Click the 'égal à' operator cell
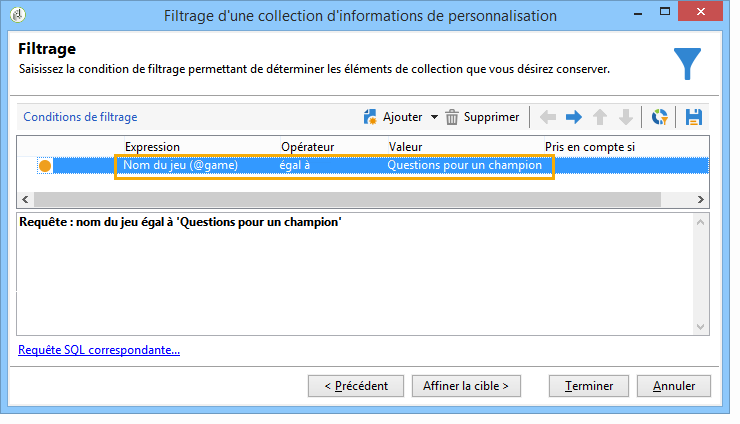 (x=296, y=165)
